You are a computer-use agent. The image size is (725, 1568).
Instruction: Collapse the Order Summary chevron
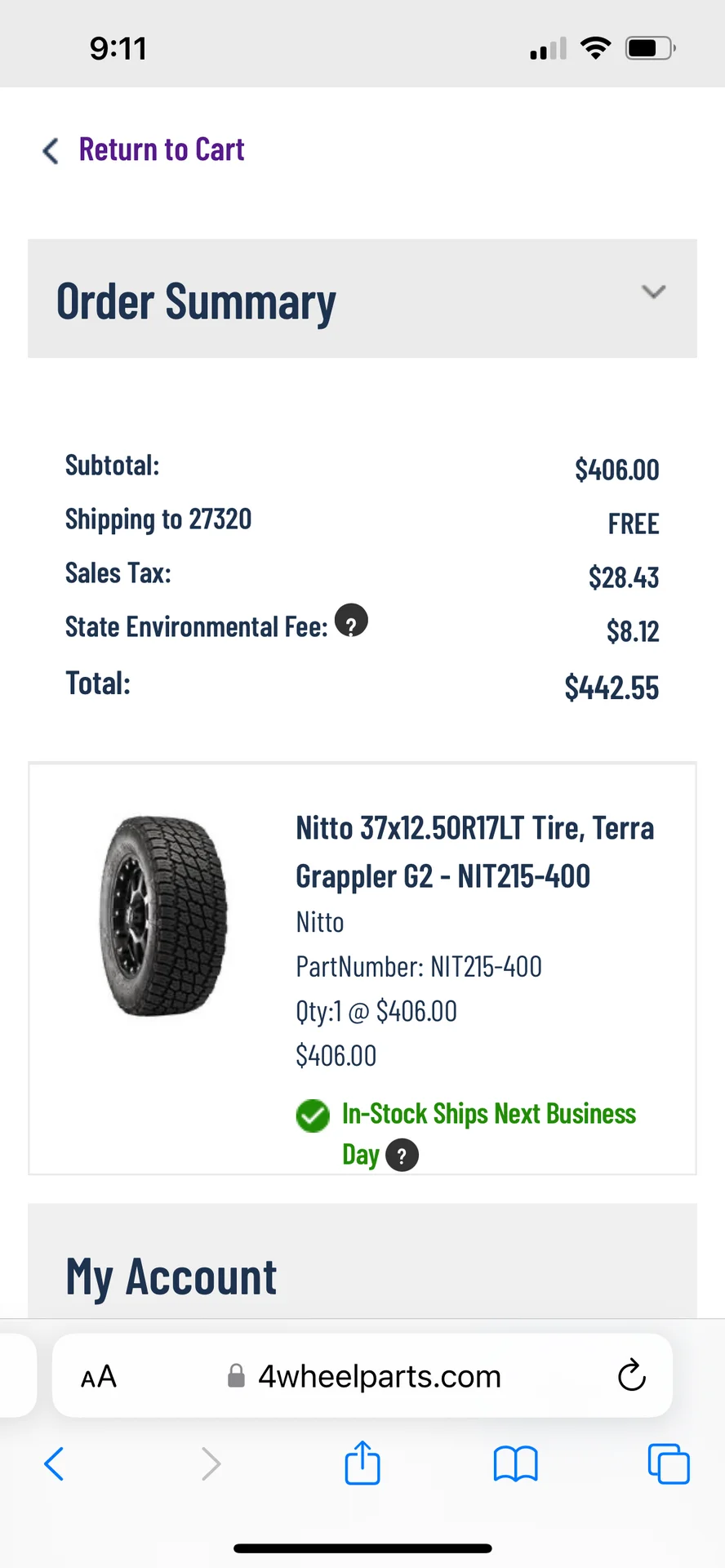pyautogui.click(x=653, y=292)
